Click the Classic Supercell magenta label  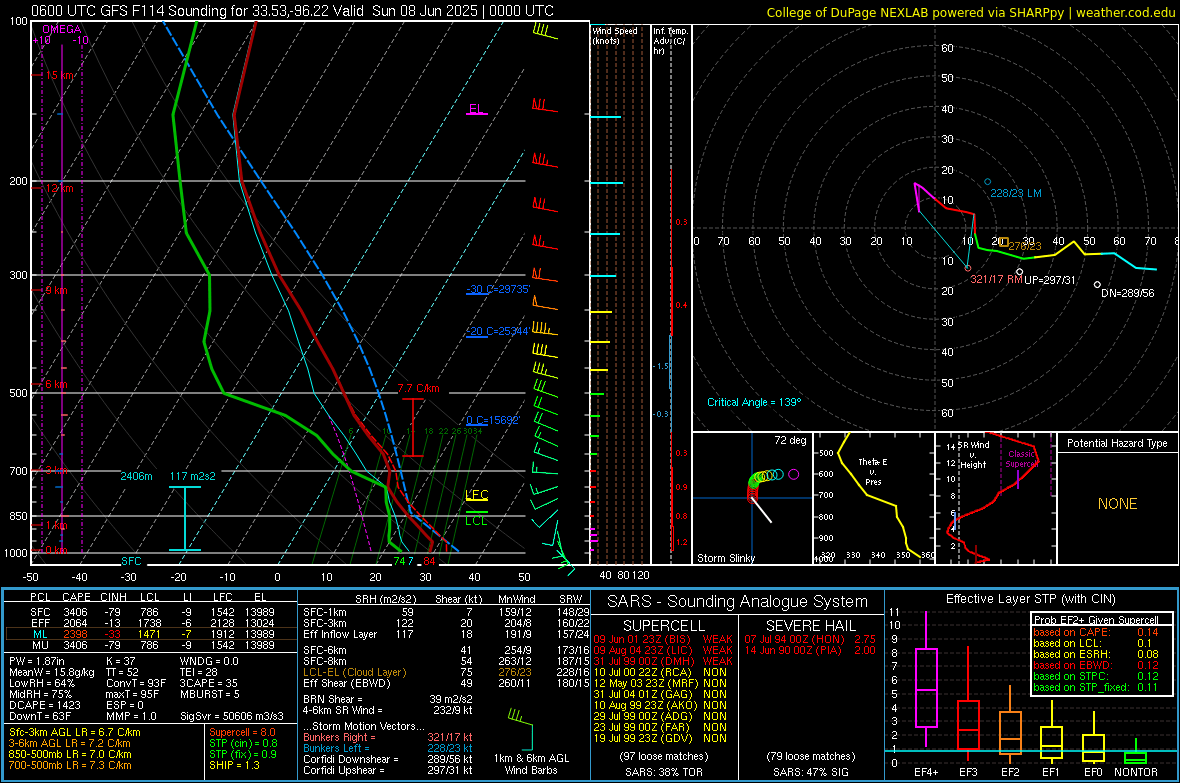(x=1021, y=459)
